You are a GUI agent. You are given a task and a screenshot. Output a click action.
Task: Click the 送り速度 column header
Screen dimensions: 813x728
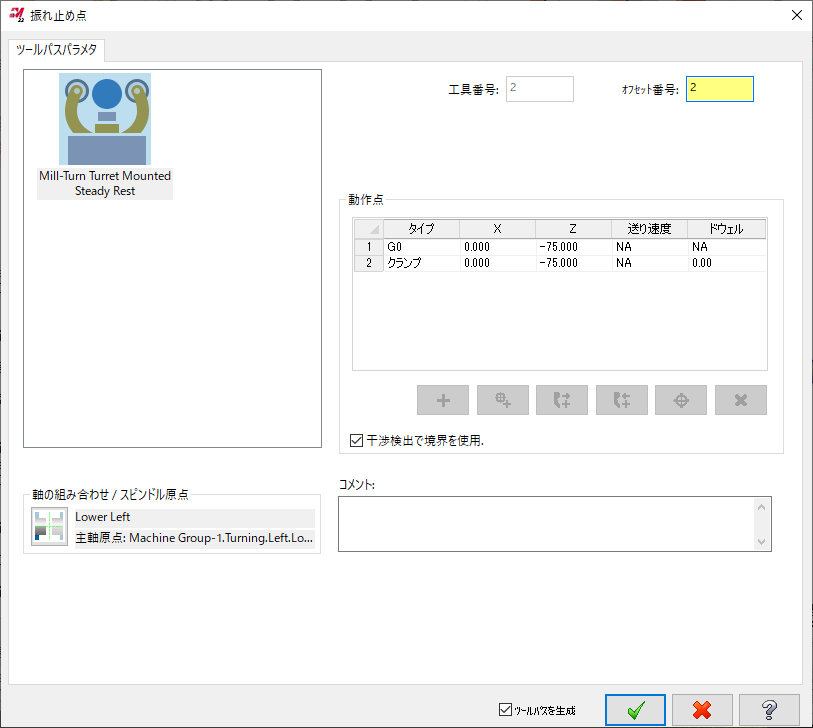[649, 229]
